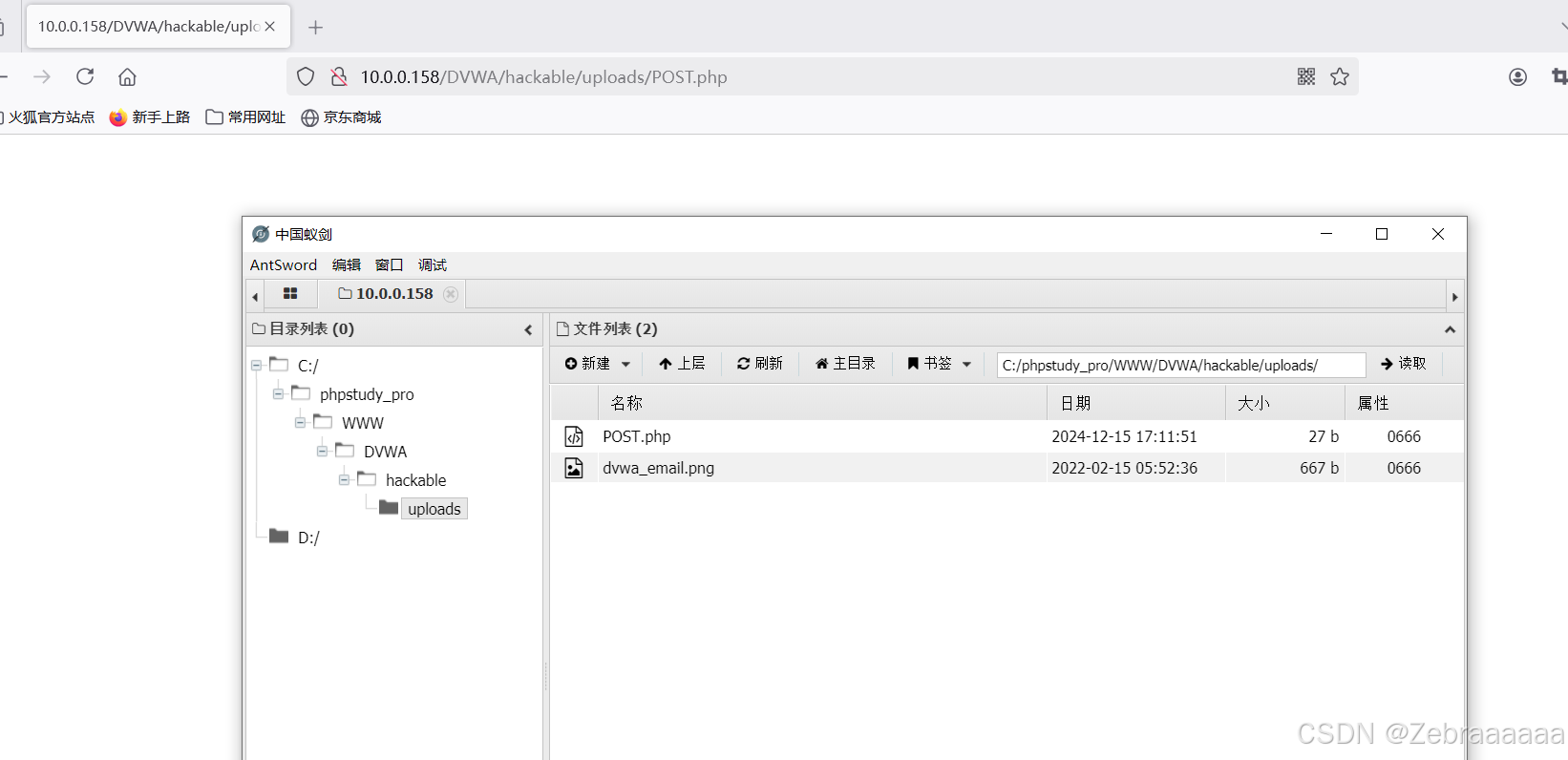Screen dimensions: 1568x760
Task: Open the 新建 dropdown arrow
Action: (625, 364)
